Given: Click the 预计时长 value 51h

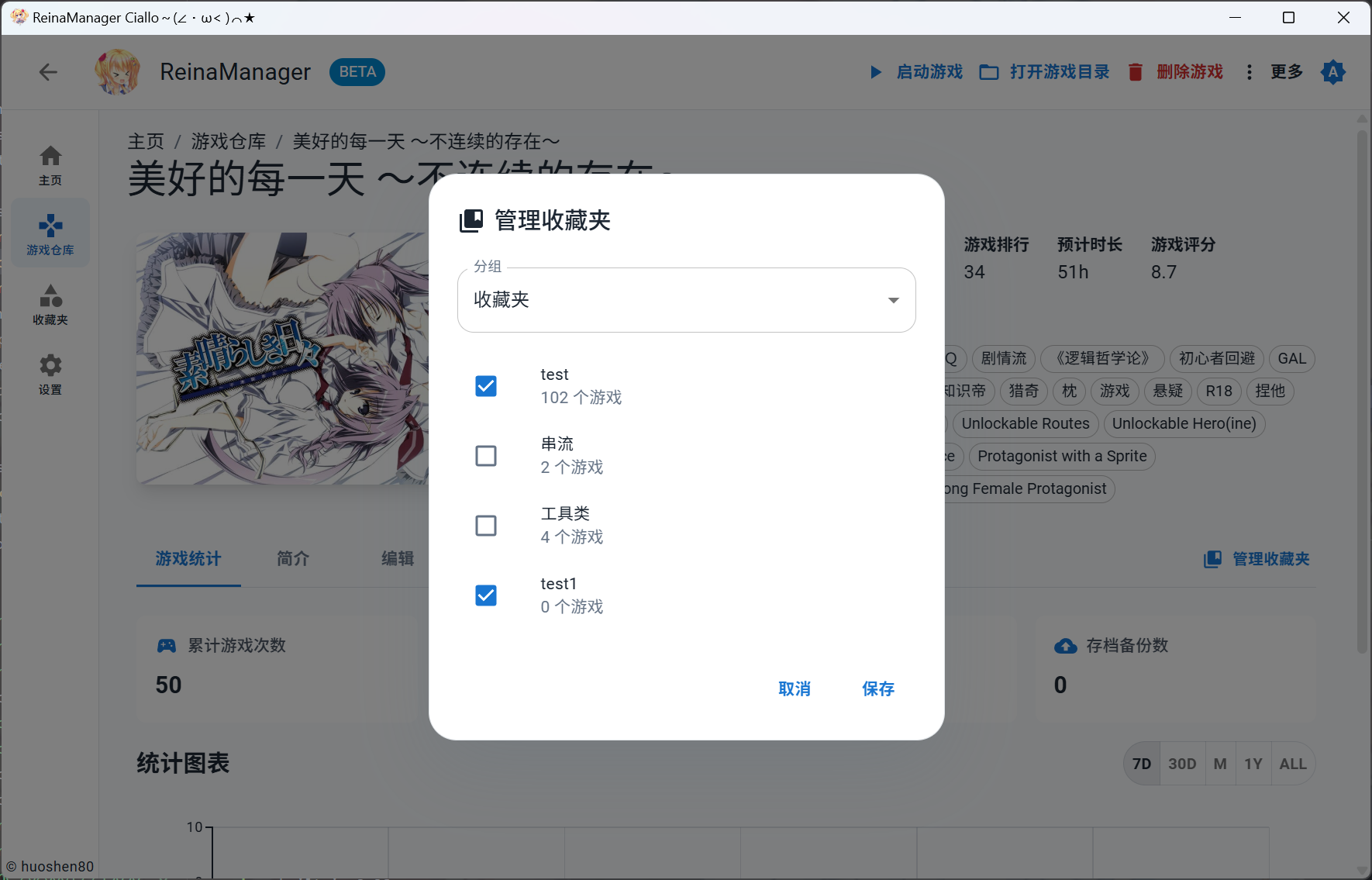Looking at the screenshot, I should 1074,272.
